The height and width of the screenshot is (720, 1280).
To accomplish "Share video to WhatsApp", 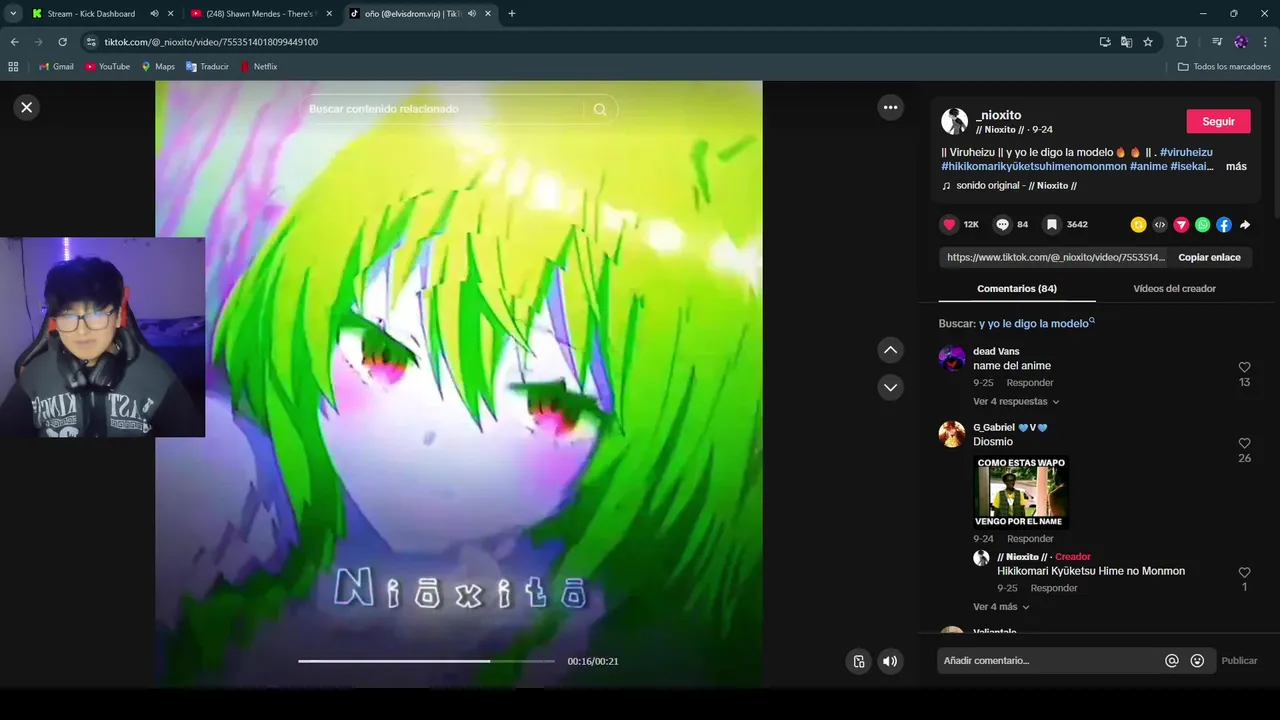I will (x=1202, y=225).
